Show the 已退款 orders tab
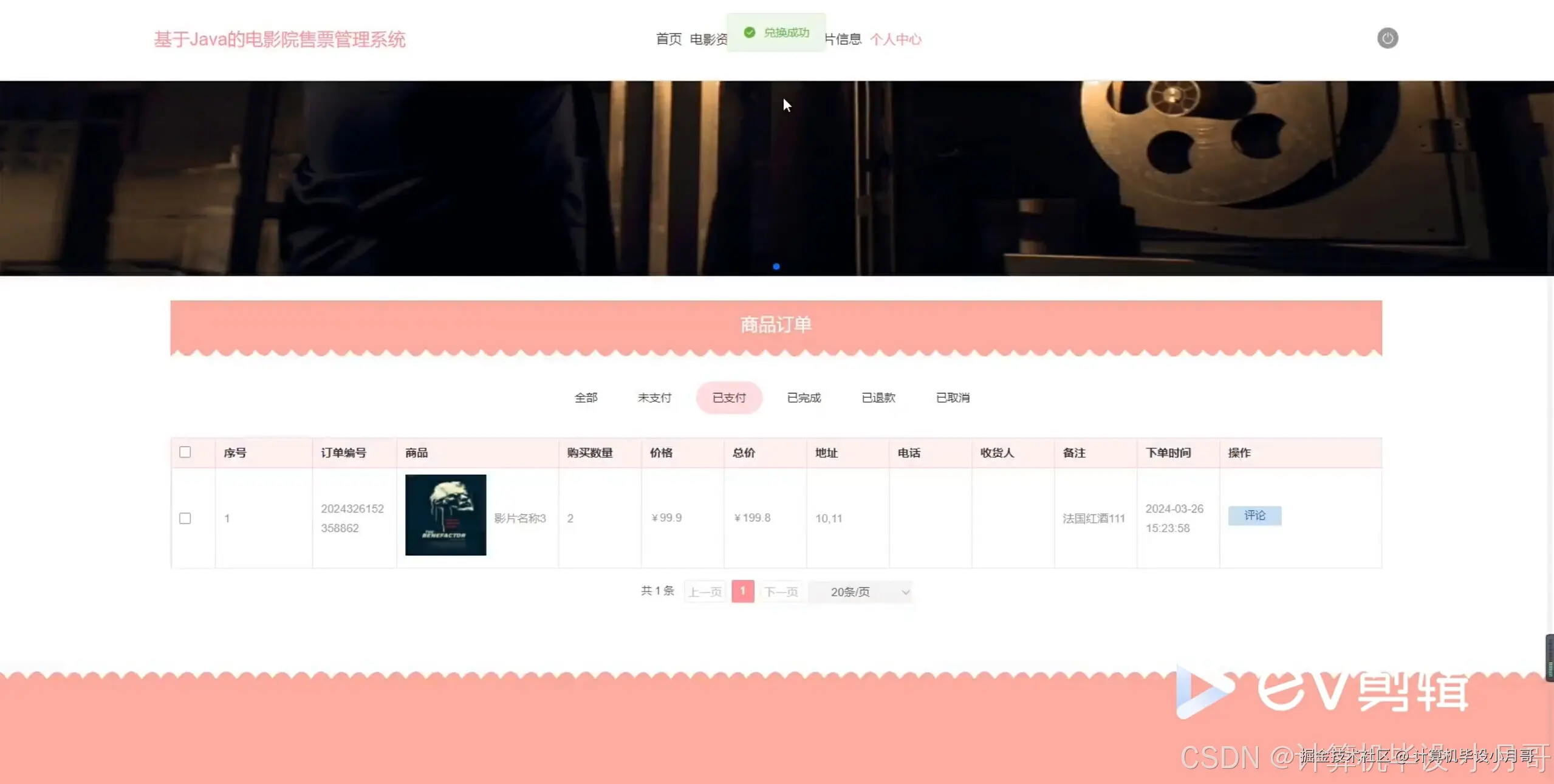Image resolution: width=1554 pixels, height=784 pixels. pos(878,398)
